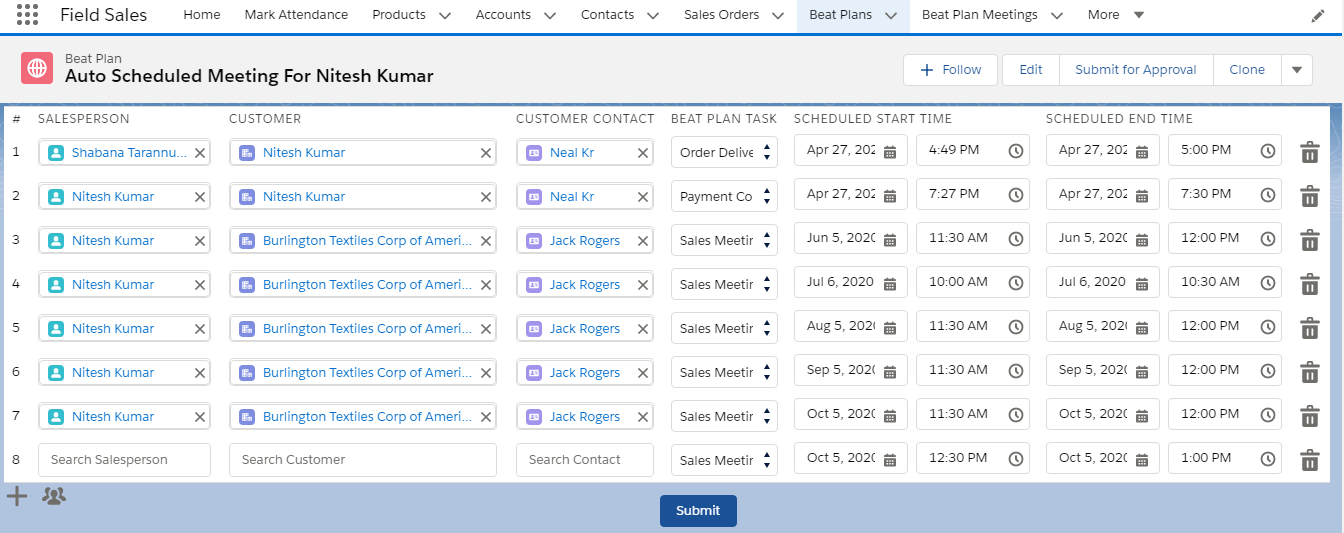The width and height of the screenshot is (1344, 533).
Task: Delete row 8 with trash icon
Action: (x=1309, y=460)
